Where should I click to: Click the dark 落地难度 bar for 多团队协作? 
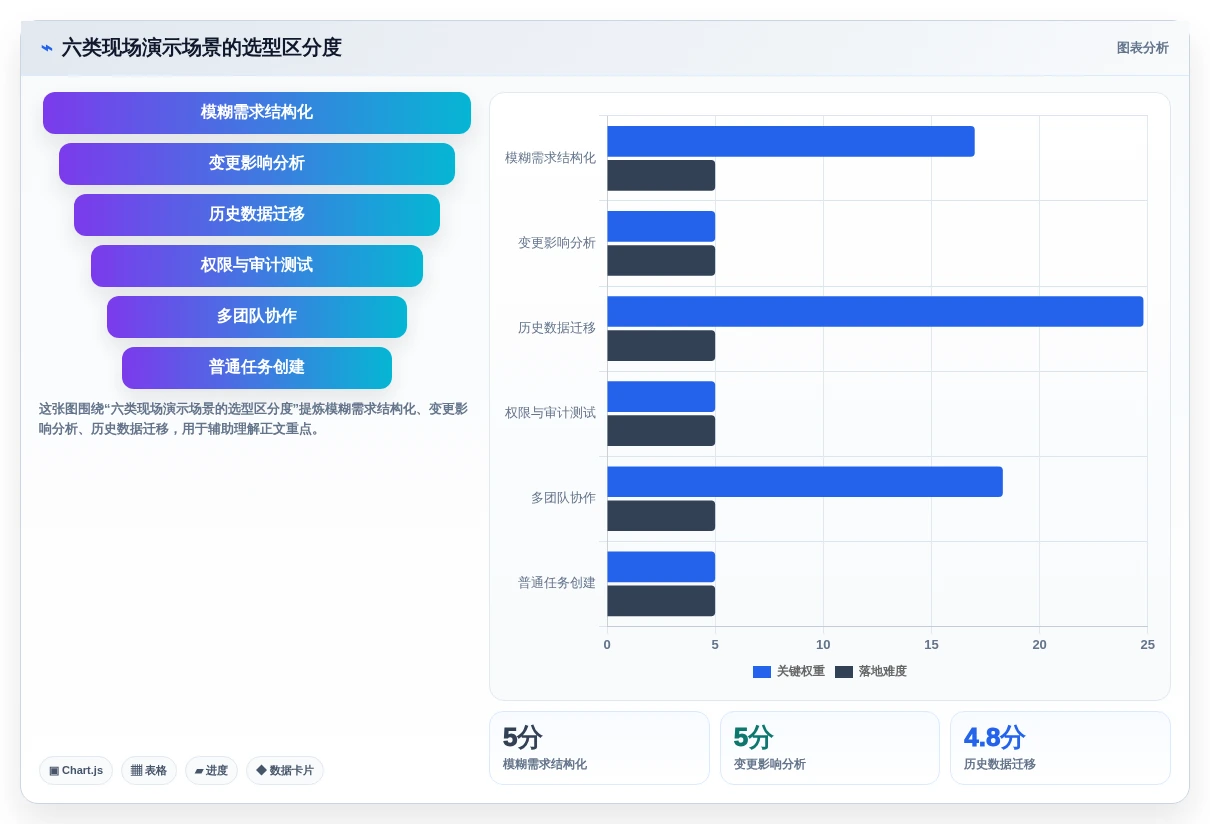coord(661,516)
